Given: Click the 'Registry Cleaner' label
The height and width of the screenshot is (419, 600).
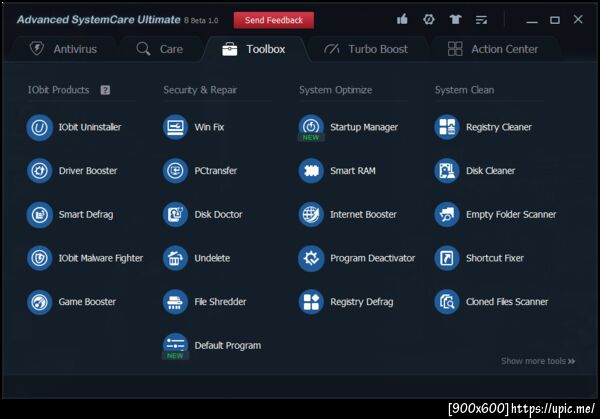Looking at the screenshot, I should [x=499, y=127].
